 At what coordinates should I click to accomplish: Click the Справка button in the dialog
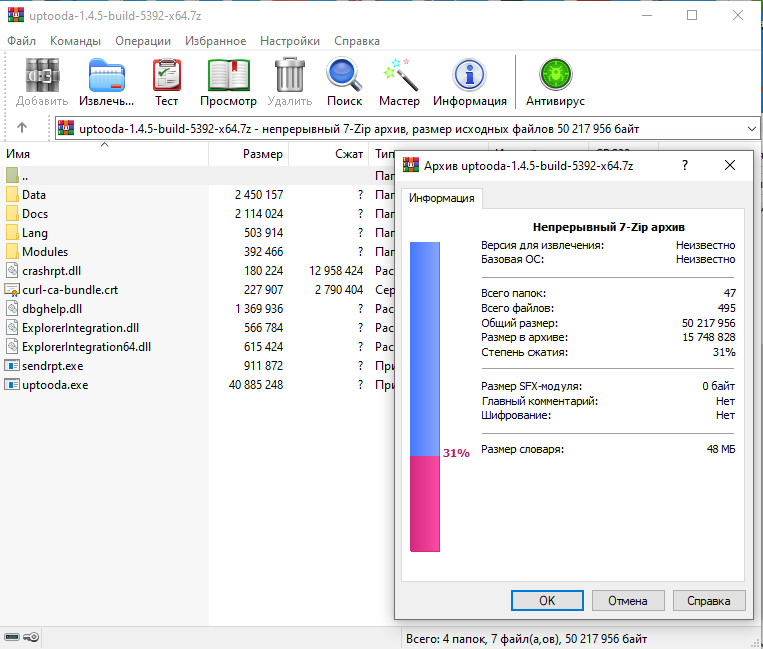point(708,600)
